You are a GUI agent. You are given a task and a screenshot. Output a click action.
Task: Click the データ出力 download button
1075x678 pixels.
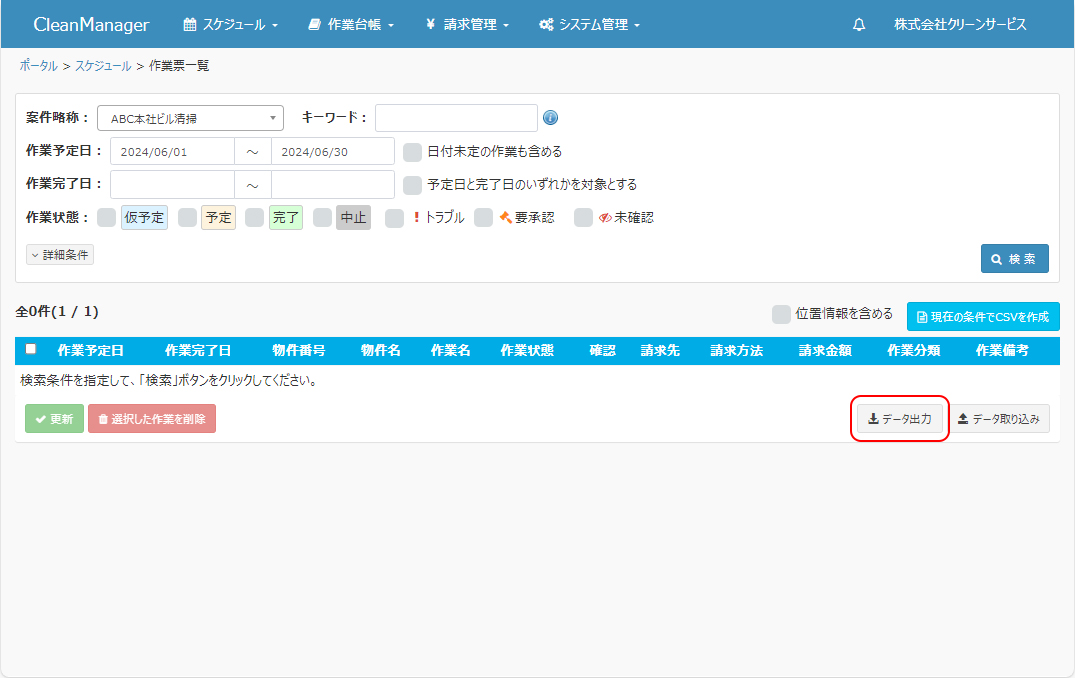pyautogui.click(x=900, y=419)
